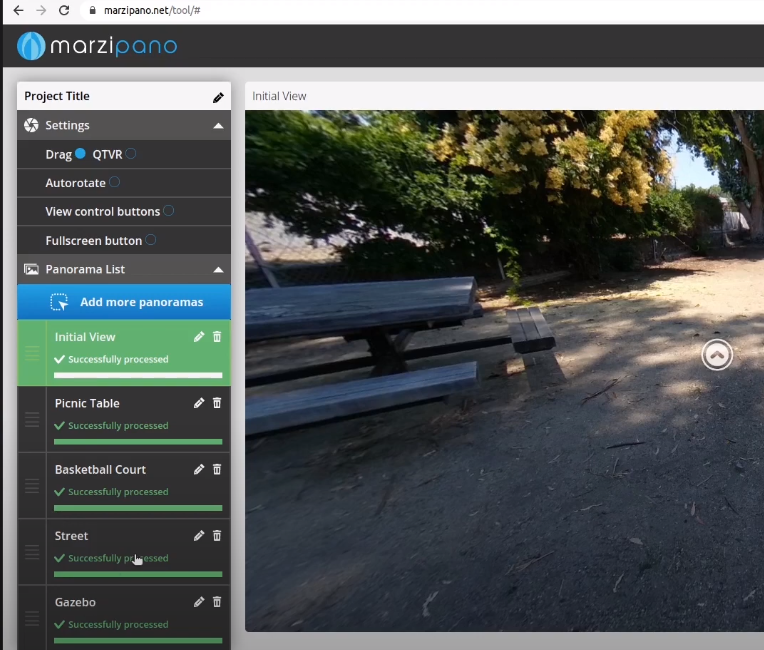The width and height of the screenshot is (764, 650).
Task: Delete the Gazebo panorama
Action: [x=217, y=602]
